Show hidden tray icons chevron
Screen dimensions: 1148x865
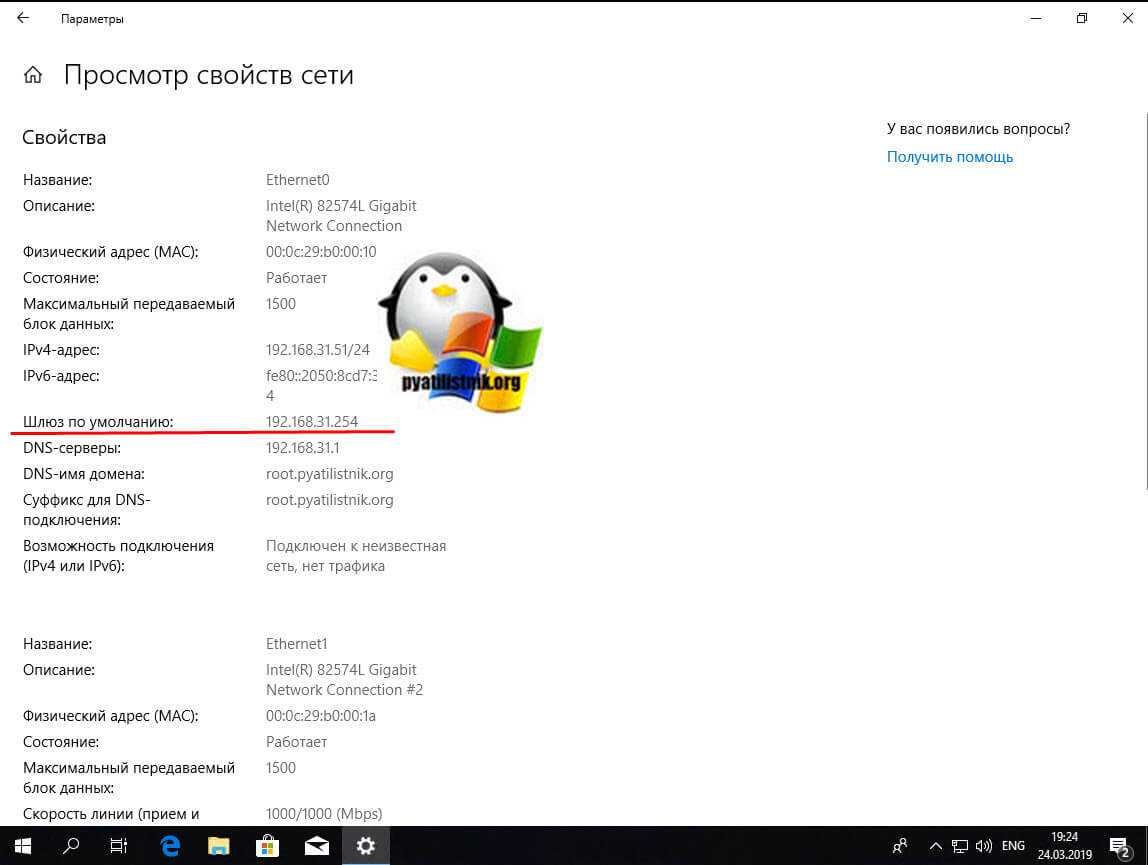click(935, 846)
